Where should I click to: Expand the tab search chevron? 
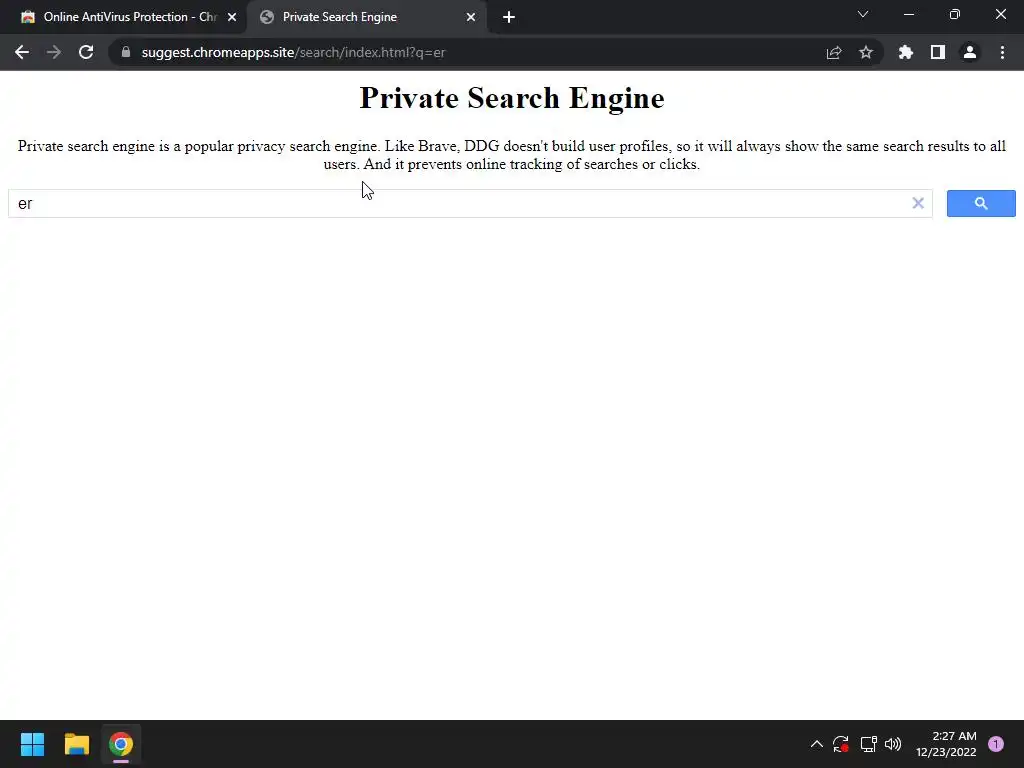click(863, 14)
